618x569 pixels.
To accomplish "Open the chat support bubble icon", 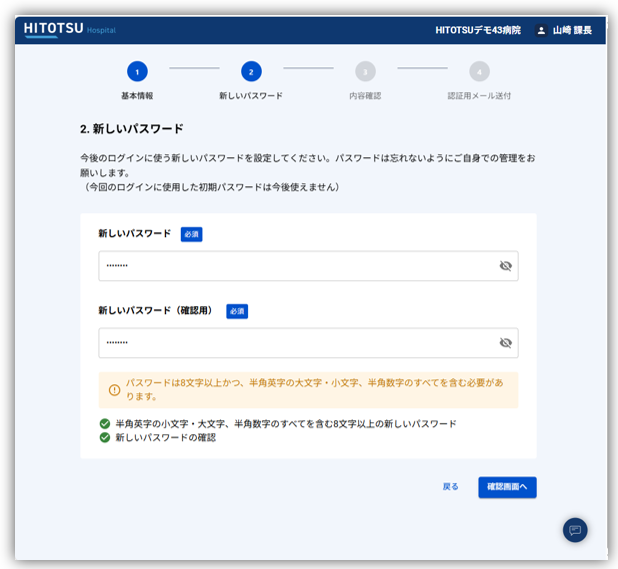I will click(x=574, y=530).
